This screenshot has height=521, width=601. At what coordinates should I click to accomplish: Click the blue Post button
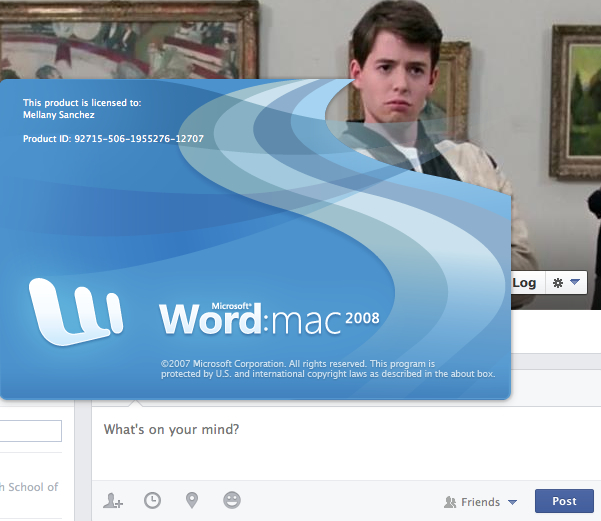[564, 501]
